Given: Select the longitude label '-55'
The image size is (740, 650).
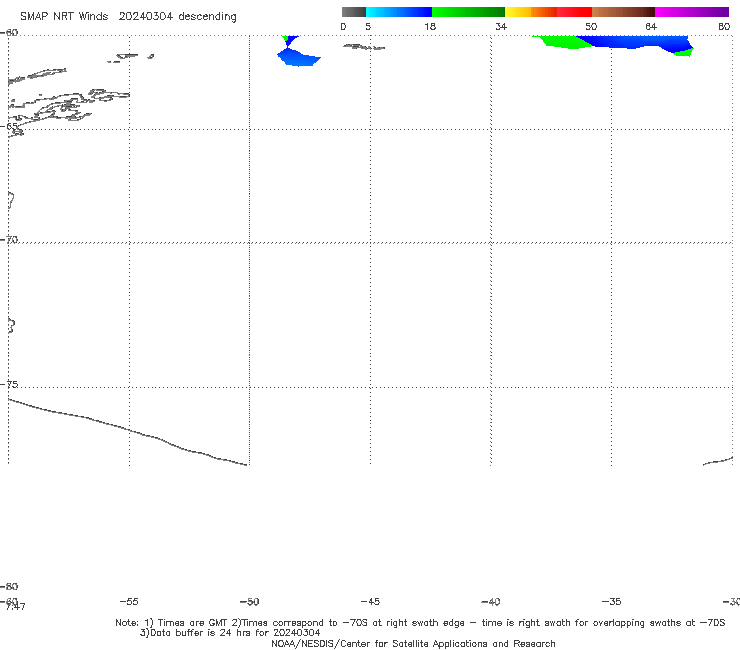Looking at the screenshot, I should (129, 601).
